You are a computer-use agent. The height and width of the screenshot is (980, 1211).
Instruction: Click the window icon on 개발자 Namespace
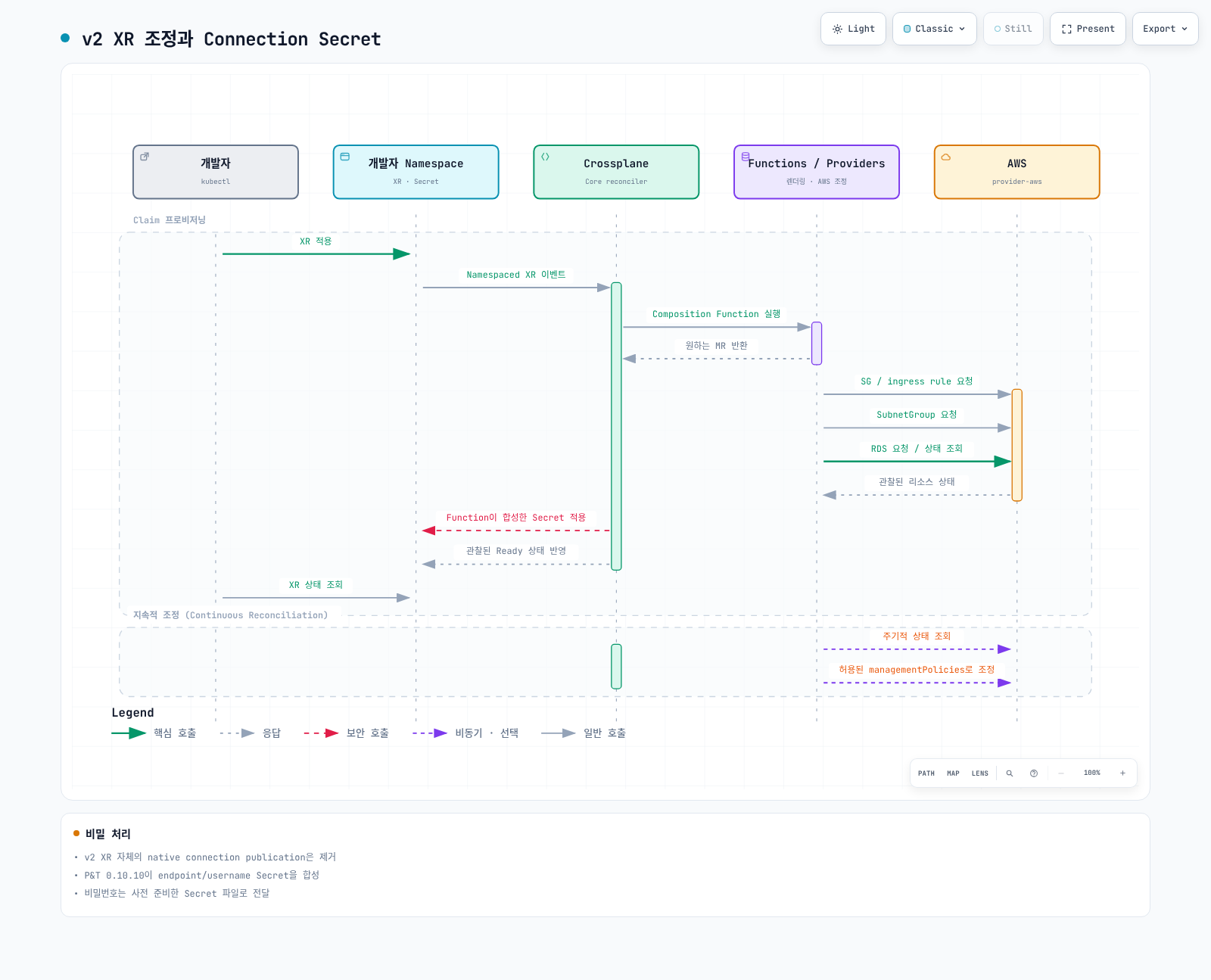345,157
